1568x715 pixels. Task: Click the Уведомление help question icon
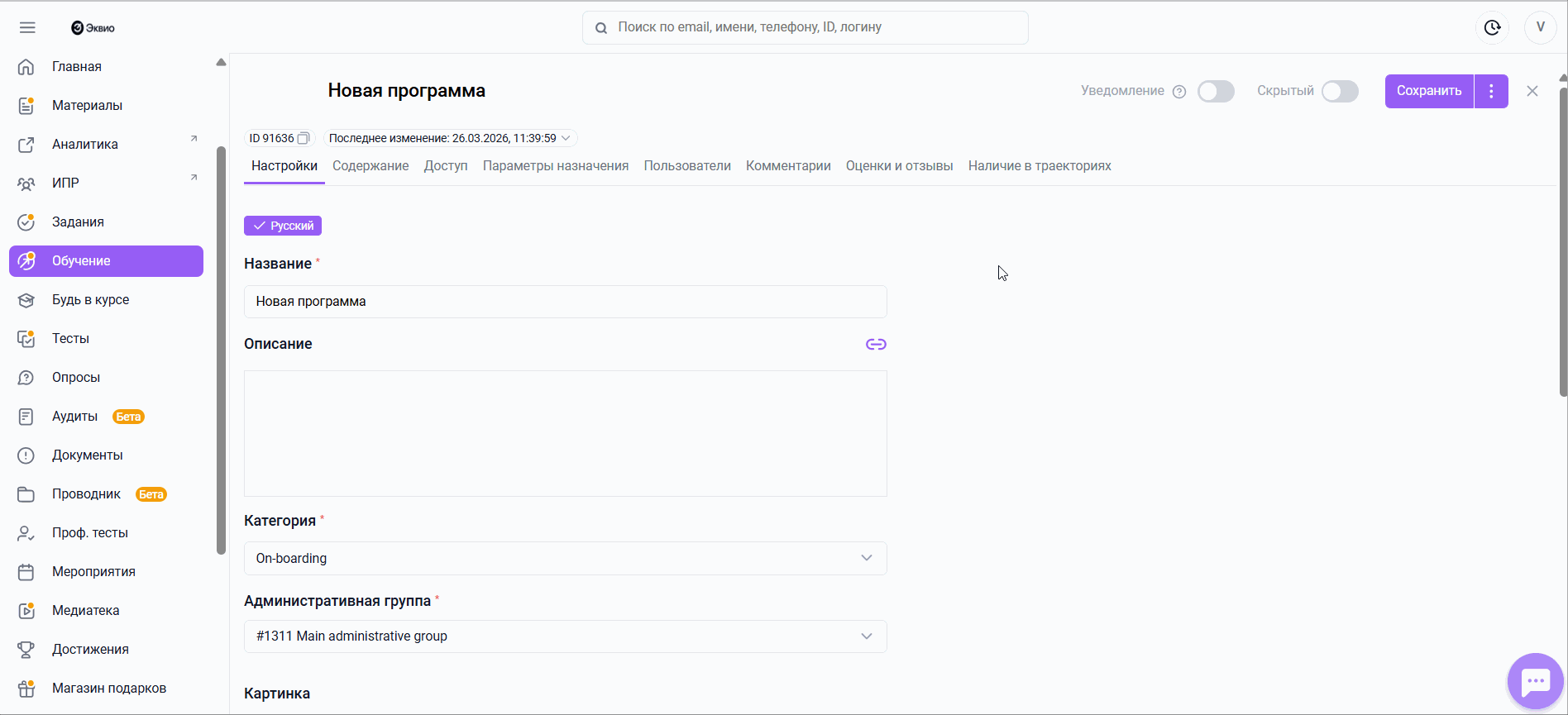click(x=1179, y=92)
